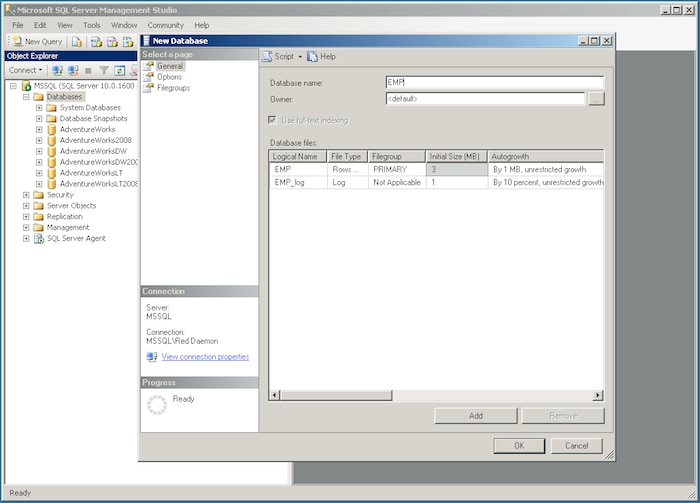The height and width of the screenshot is (503, 700).
Task: Click the Script icon in New Database dialog
Action: tap(267, 57)
